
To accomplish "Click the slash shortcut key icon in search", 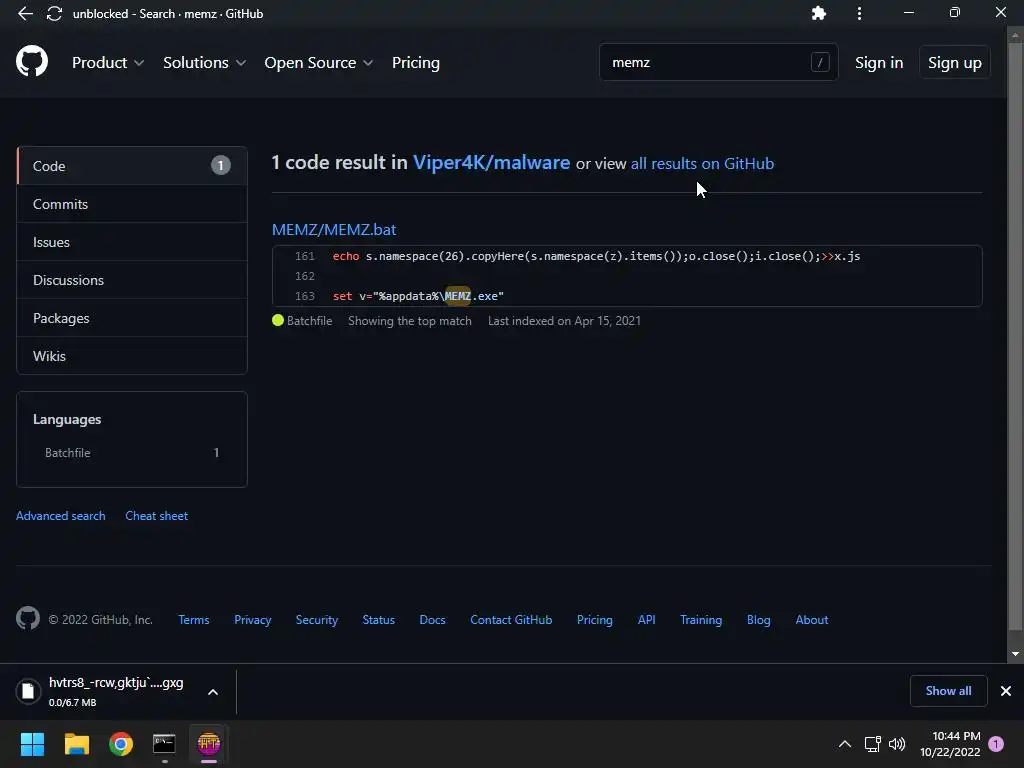I will 820,62.
